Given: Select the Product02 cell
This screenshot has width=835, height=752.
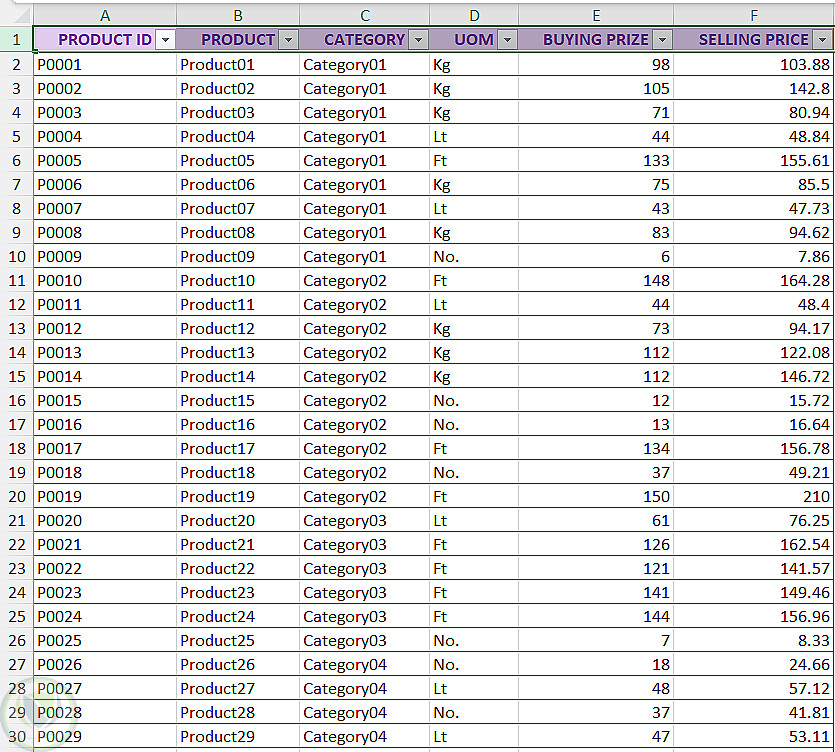Looking at the screenshot, I should click(238, 88).
